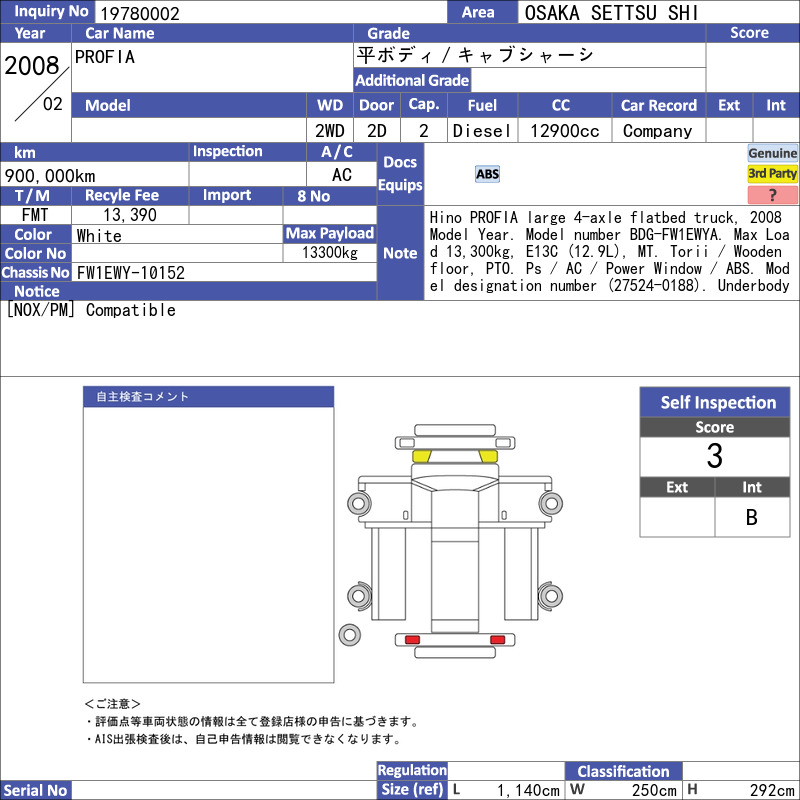Click inquiry number 19780002
Viewport: 800px width, 800px height.
pyautogui.click(x=140, y=13)
